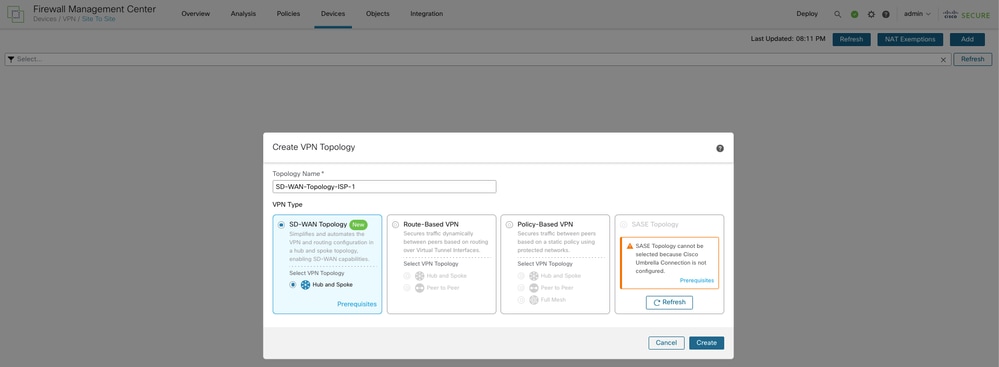
Task: Open the Policies menu
Action: pos(289,14)
